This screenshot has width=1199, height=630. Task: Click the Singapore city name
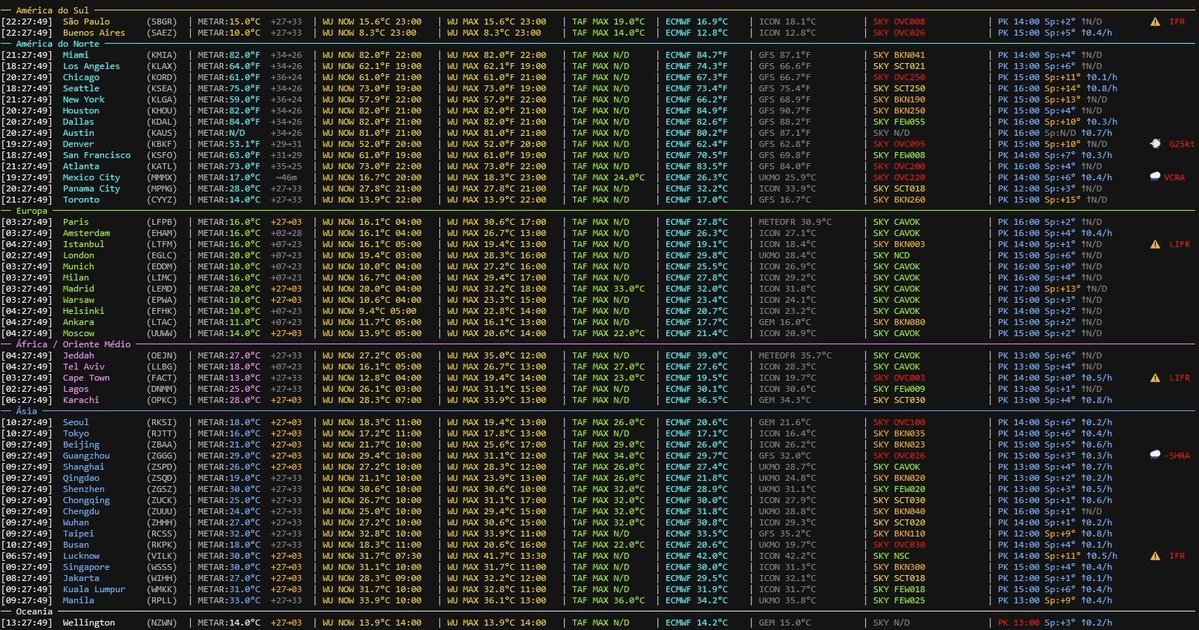click(x=86, y=567)
